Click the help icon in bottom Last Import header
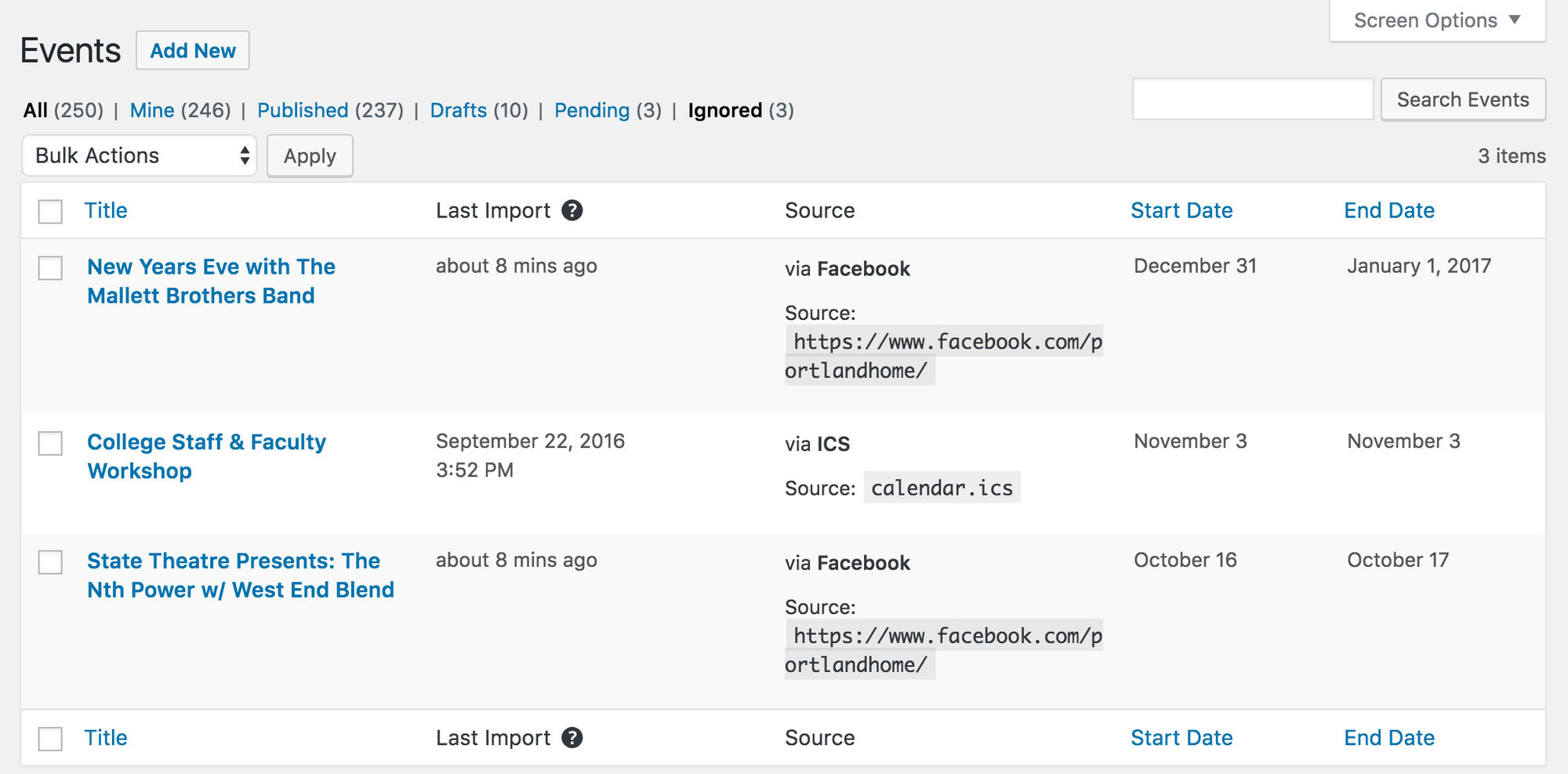 (573, 737)
